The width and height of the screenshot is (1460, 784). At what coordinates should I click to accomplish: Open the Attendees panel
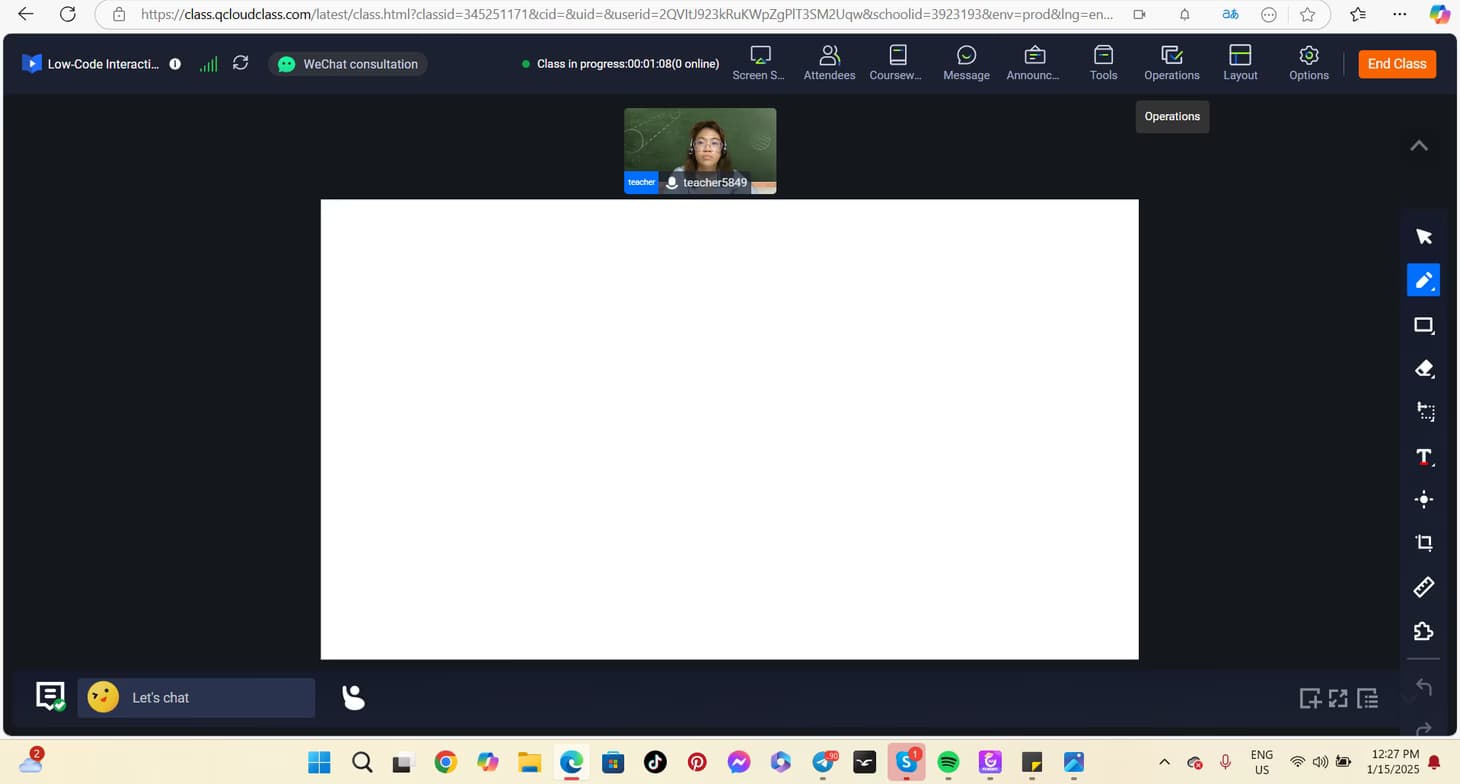pyautogui.click(x=829, y=63)
